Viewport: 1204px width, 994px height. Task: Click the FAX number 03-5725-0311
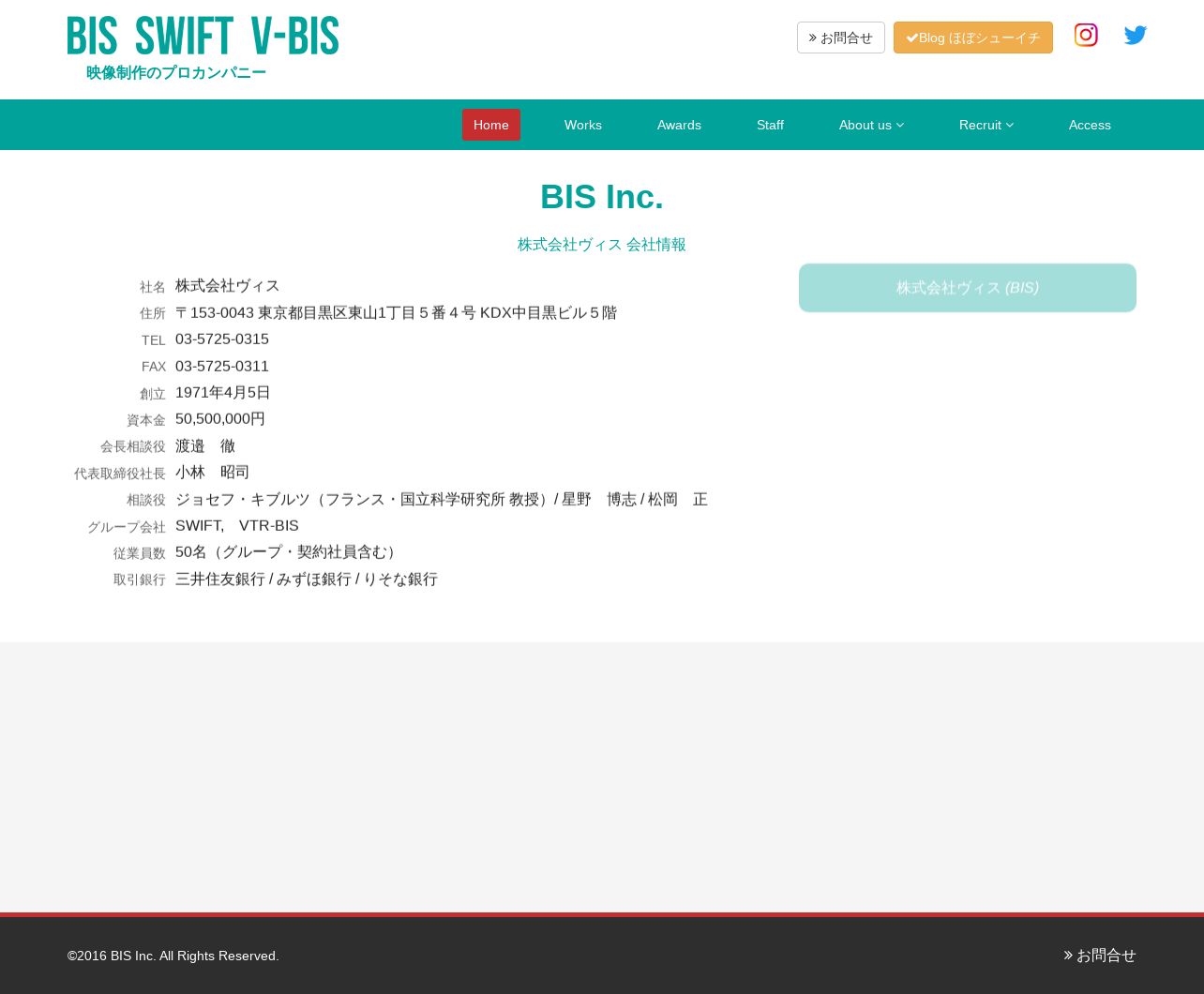click(x=222, y=366)
